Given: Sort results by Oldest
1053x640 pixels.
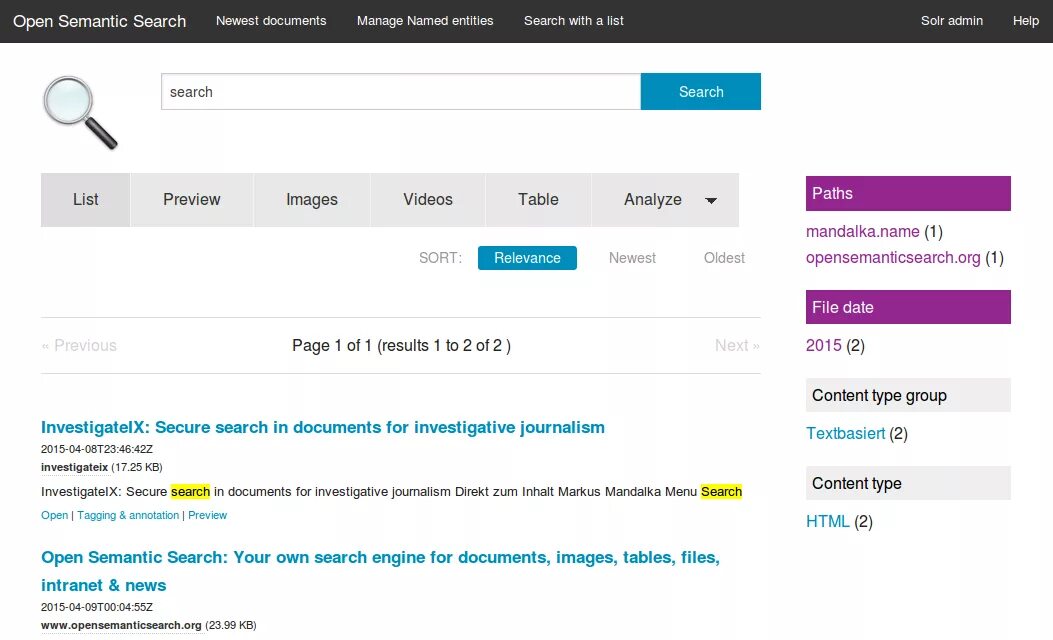Looking at the screenshot, I should click(x=724, y=258).
